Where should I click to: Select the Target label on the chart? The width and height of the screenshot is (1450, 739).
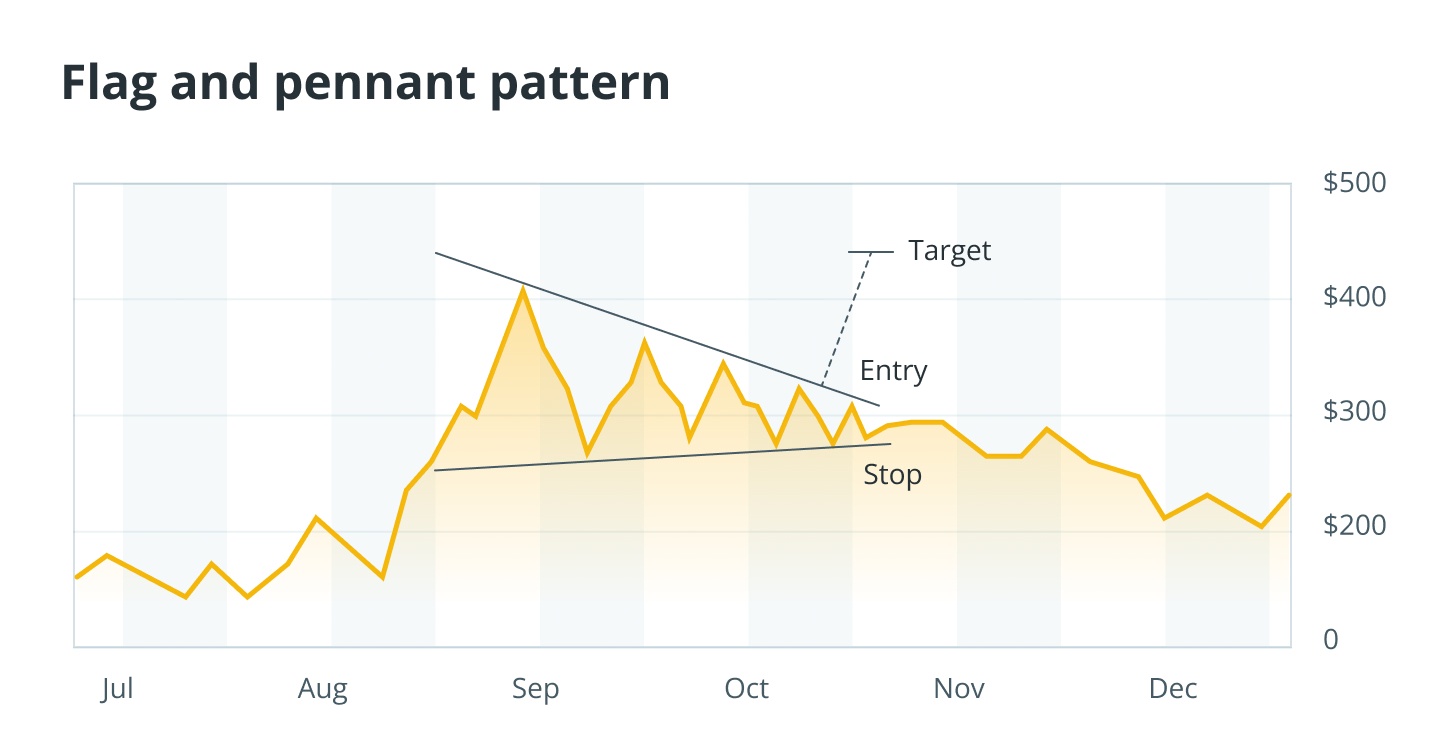(949, 250)
